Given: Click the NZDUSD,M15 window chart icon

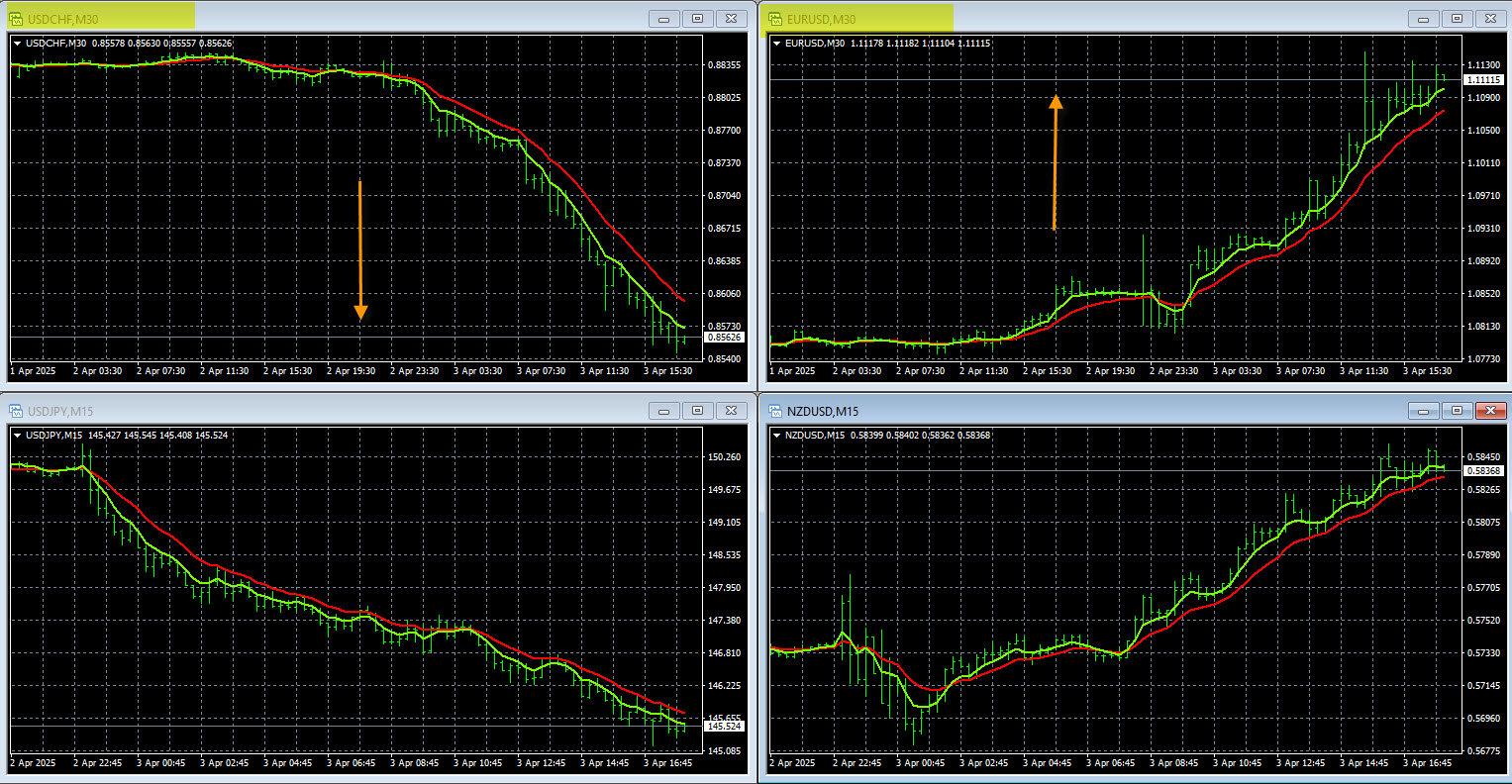Looking at the screenshot, I should (x=775, y=411).
